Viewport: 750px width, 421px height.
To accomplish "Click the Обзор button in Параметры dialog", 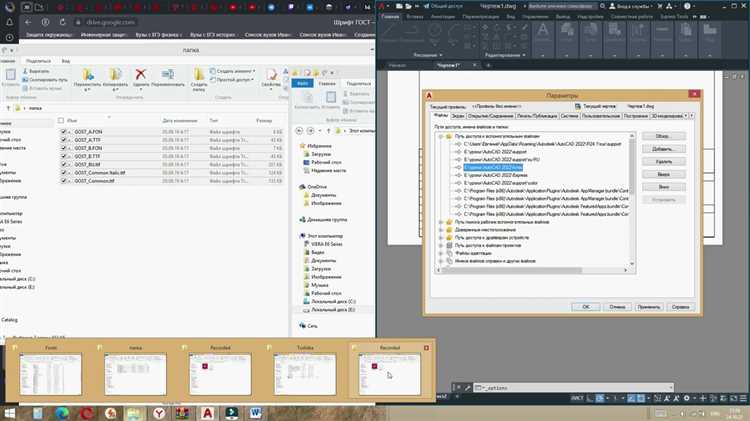I will (x=662, y=135).
